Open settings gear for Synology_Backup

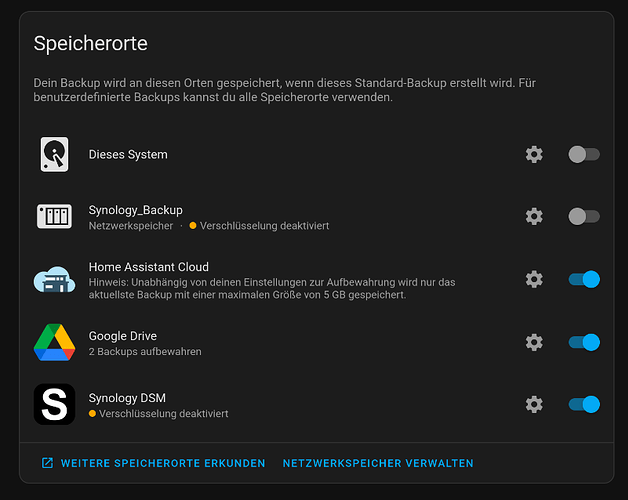pyautogui.click(x=534, y=216)
